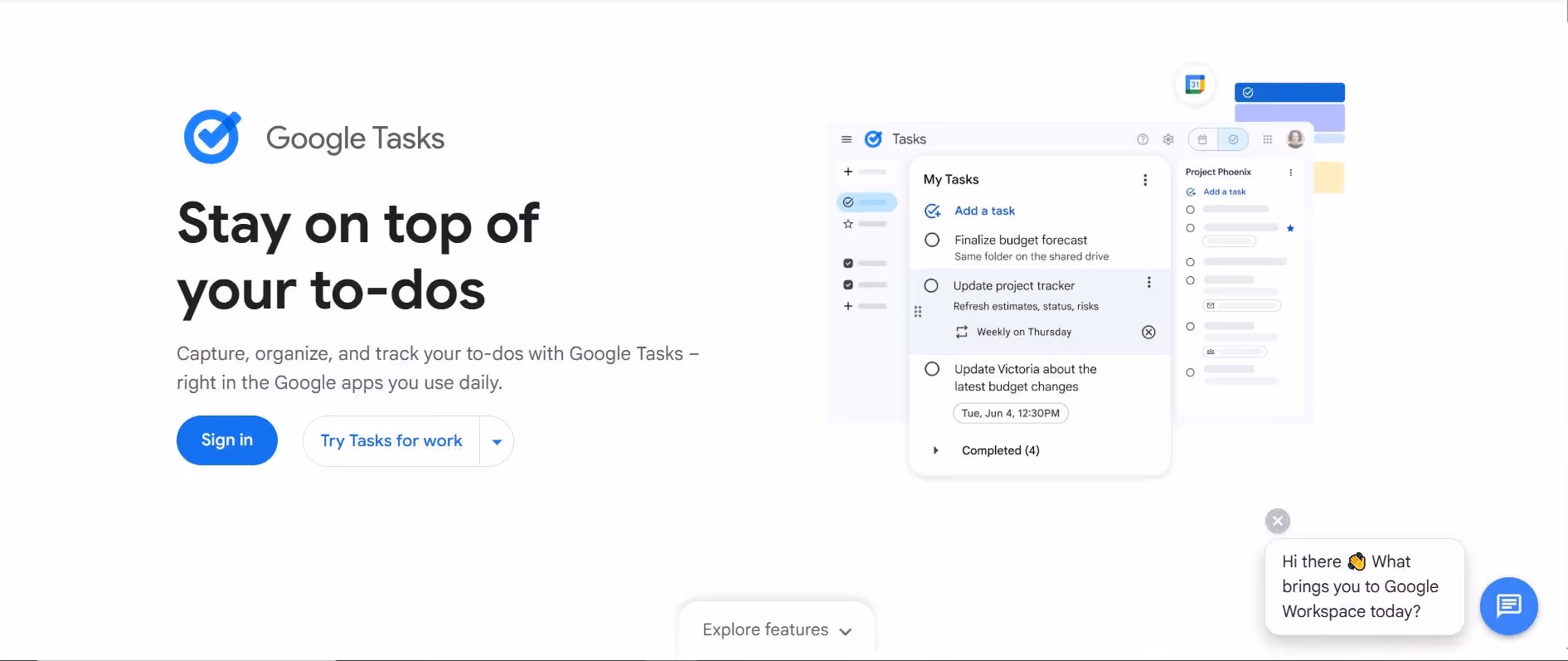
Task: Toggle the second checked list in sidebar
Action: (847, 284)
